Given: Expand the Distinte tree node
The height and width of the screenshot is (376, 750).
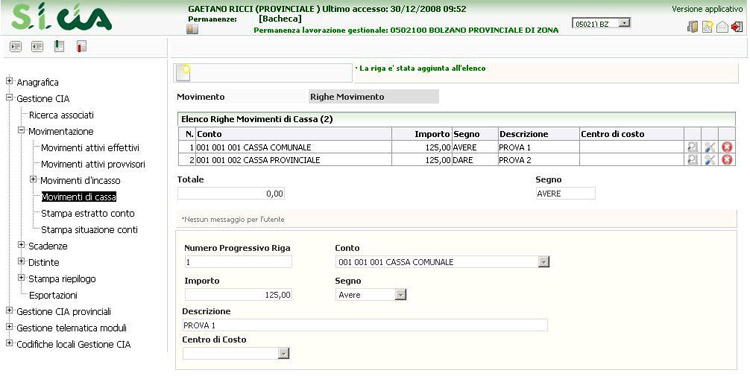Looking at the screenshot, I should click(21, 262).
